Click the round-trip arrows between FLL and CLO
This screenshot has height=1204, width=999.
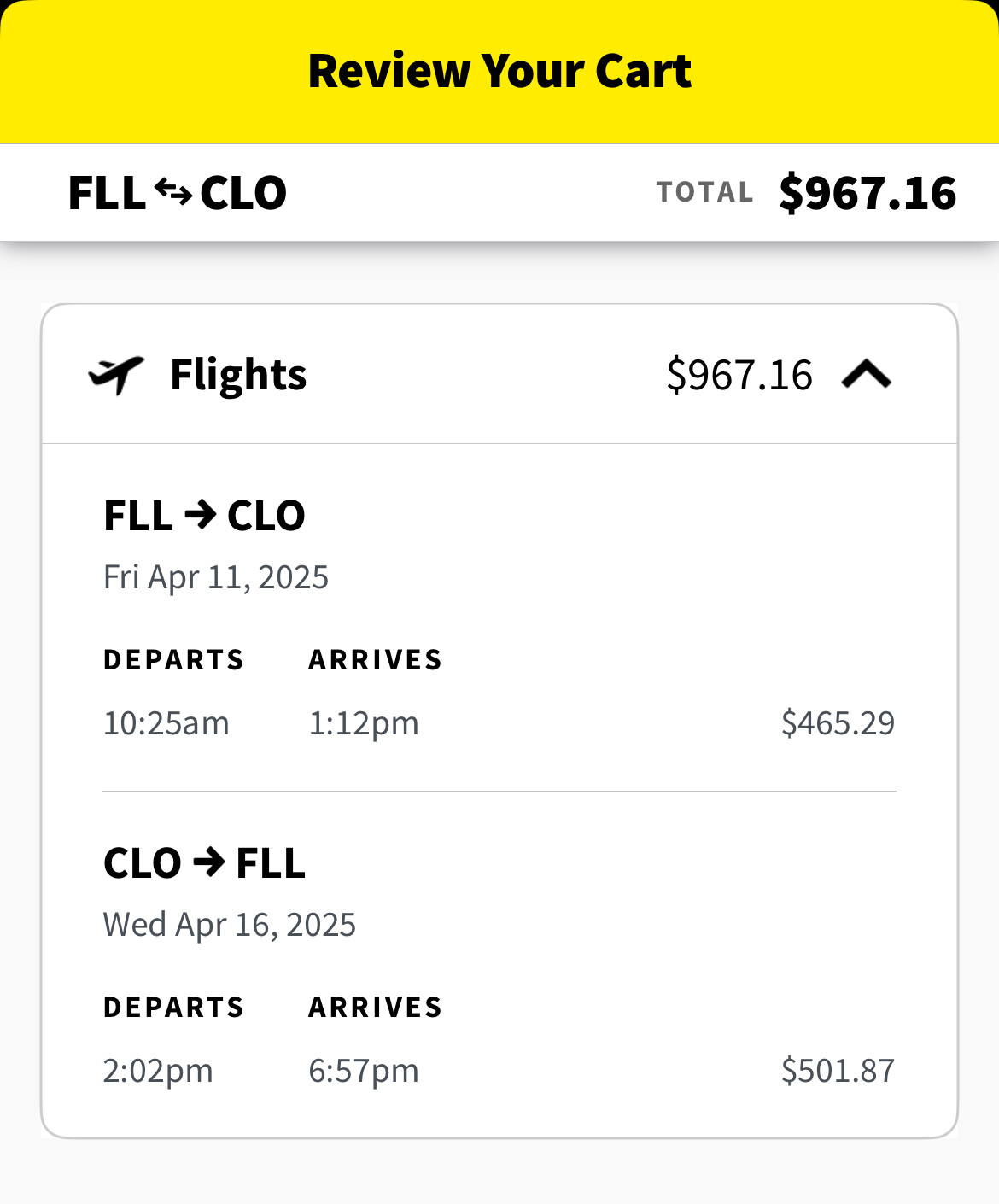pos(173,192)
